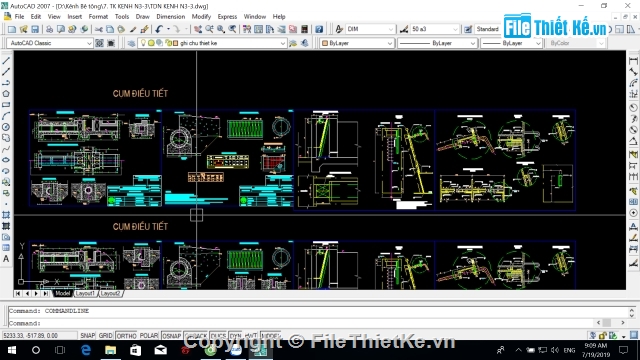Cut selection with the scissors icon
Viewport: 640px width, 360px height.
[x=98, y=29]
